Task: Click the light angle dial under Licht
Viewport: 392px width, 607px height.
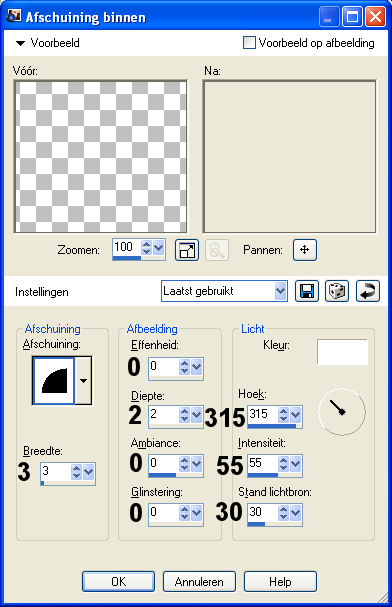Action: click(x=342, y=412)
